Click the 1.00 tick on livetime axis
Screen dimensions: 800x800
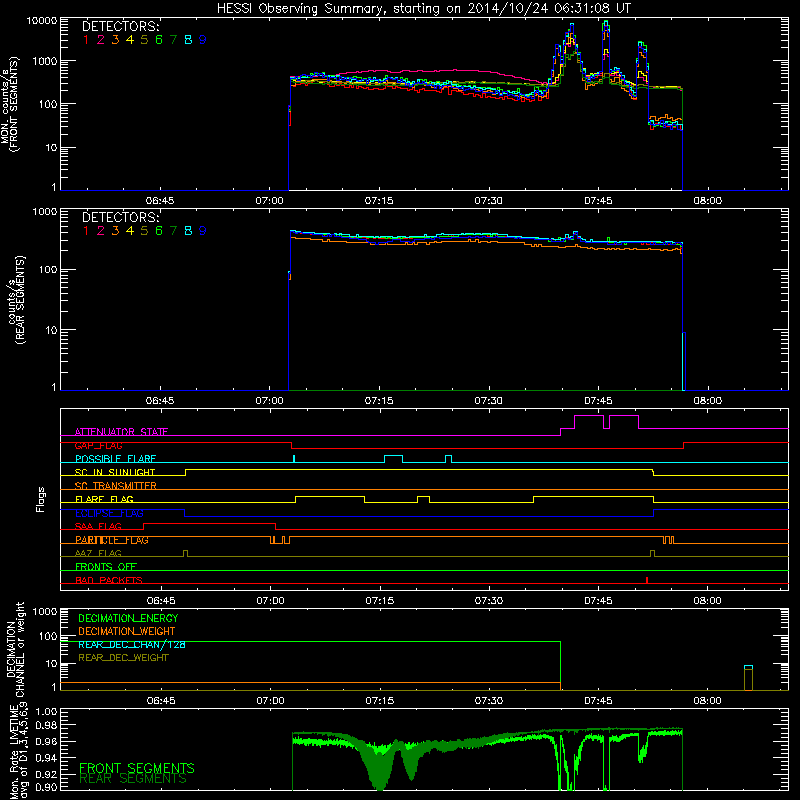(x=47, y=712)
